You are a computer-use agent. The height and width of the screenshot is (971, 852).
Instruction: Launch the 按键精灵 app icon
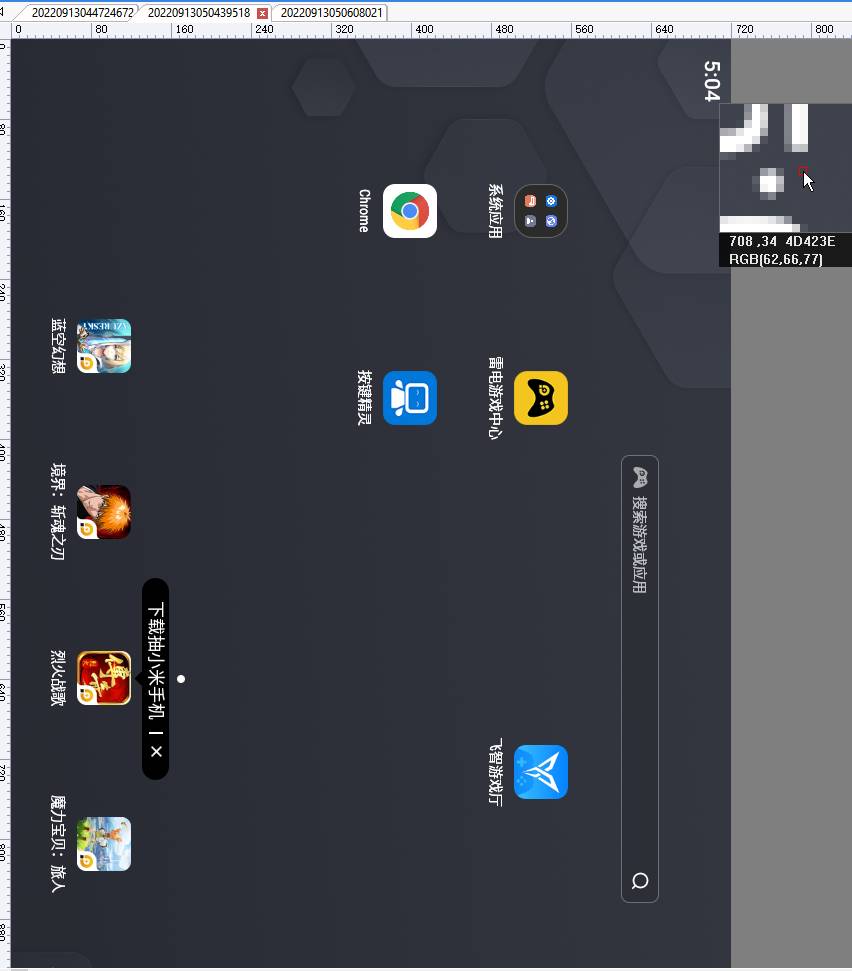click(410, 398)
